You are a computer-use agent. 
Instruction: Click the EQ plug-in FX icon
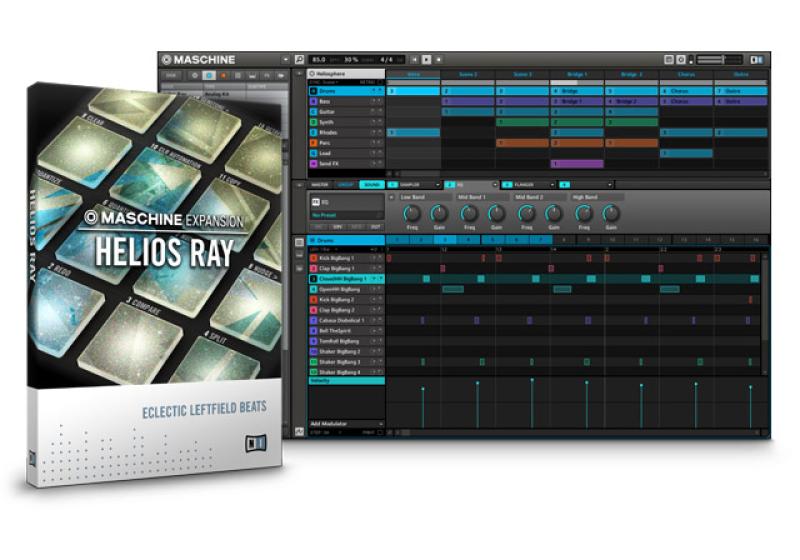[x=315, y=202]
